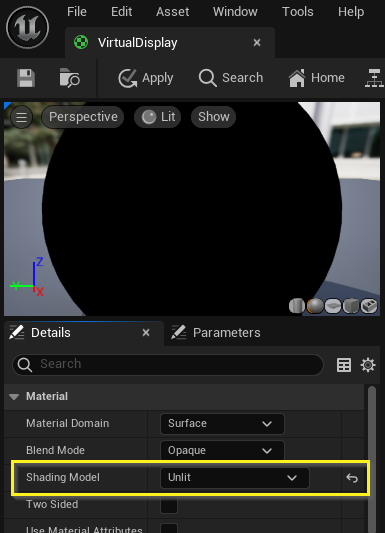Open Details property matrix grid icon
Screen dimensions: 385x533
344,365
